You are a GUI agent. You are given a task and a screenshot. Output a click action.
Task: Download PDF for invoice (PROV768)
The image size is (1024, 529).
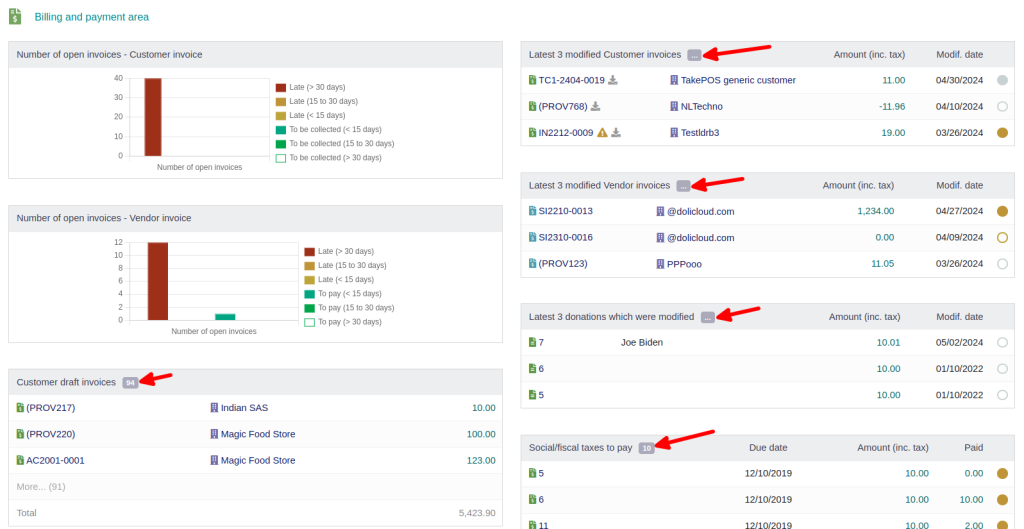[595, 106]
